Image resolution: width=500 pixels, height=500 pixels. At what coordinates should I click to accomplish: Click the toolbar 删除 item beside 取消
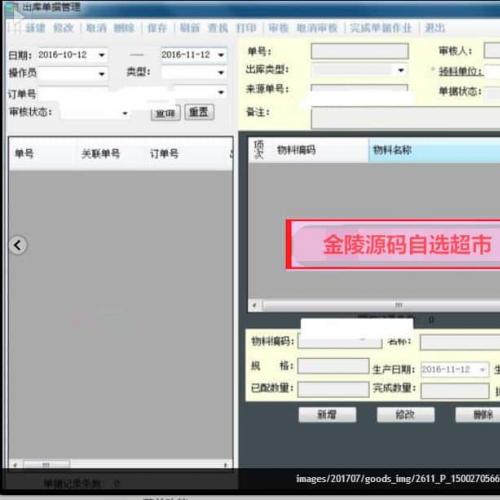124,28
